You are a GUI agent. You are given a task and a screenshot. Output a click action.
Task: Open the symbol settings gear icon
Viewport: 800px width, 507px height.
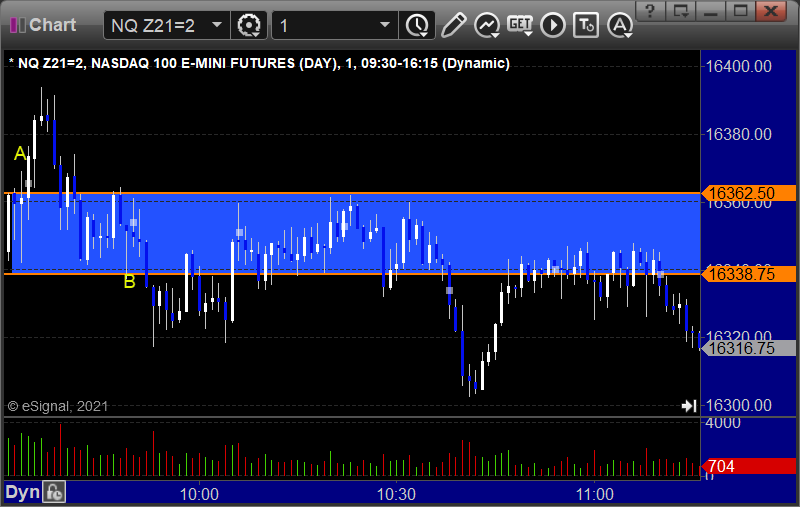(249, 25)
